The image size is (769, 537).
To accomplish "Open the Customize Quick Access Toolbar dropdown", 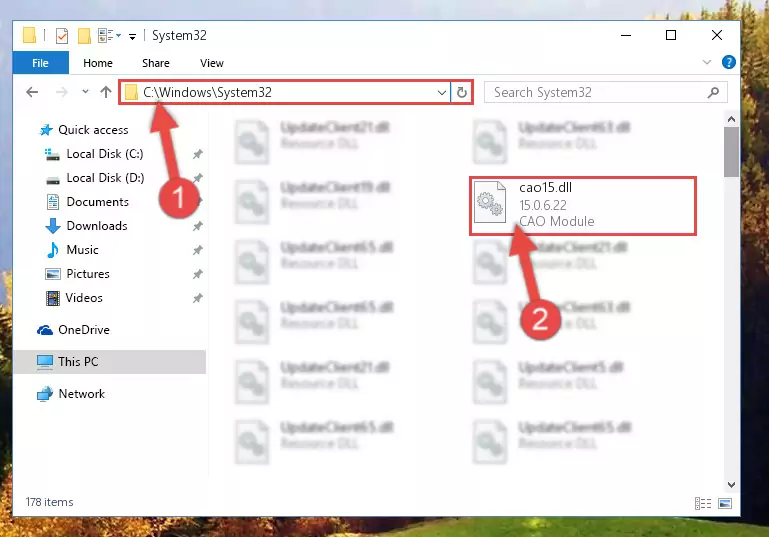I will (x=132, y=36).
